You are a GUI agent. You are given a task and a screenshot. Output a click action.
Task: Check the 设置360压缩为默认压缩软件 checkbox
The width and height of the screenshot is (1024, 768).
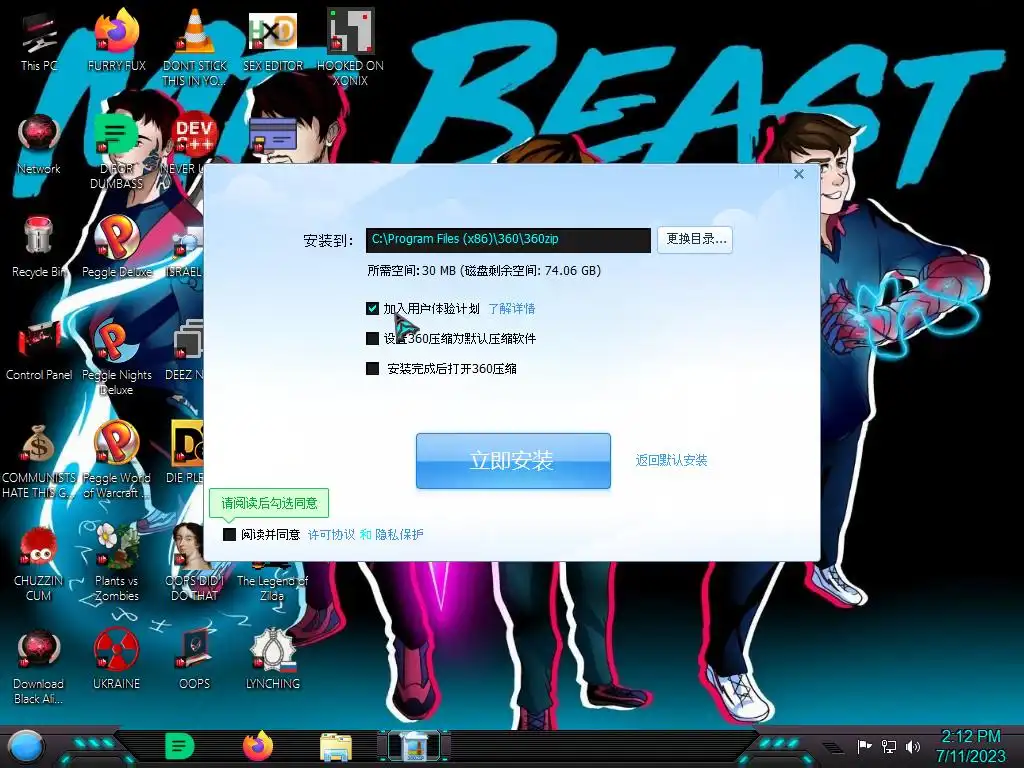coord(372,338)
